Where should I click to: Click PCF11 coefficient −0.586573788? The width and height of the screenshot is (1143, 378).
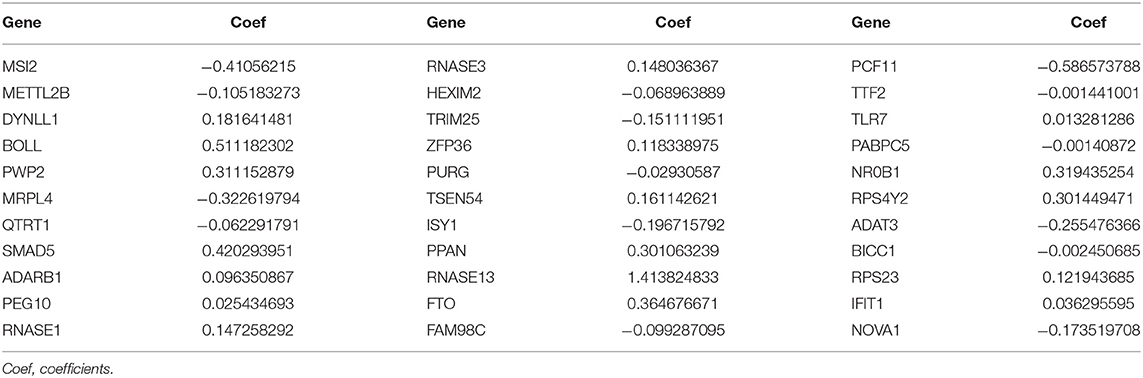(1089, 67)
